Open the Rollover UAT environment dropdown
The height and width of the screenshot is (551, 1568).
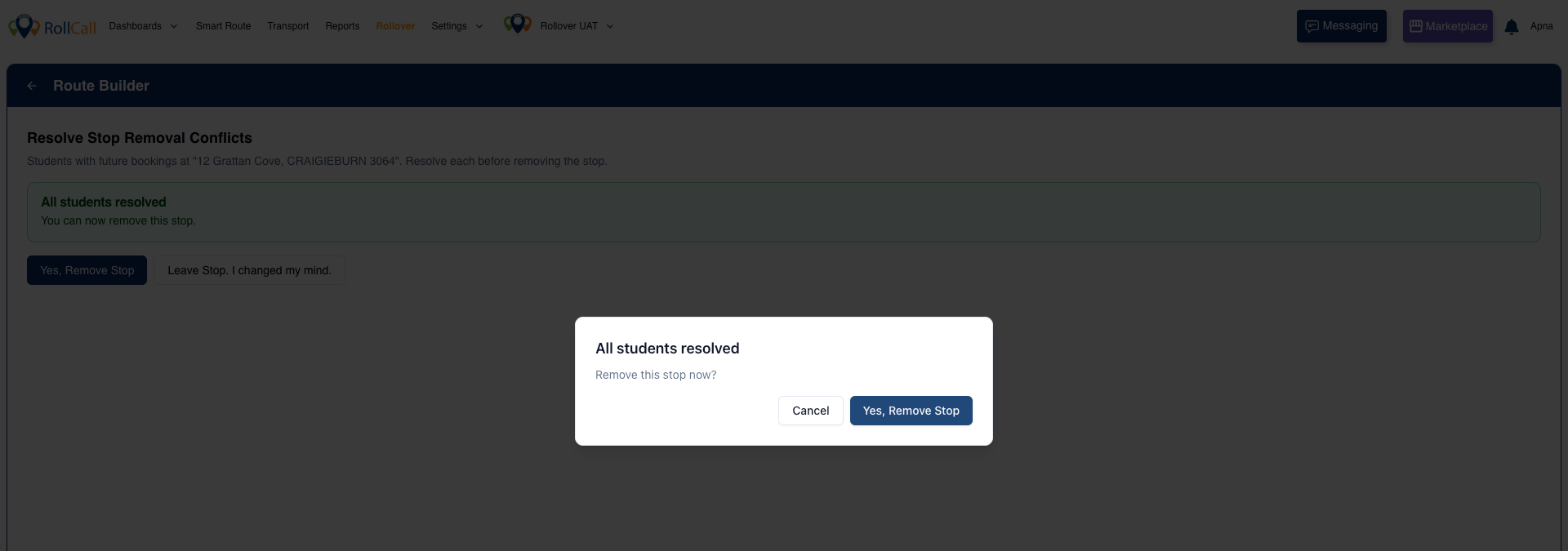tap(577, 26)
